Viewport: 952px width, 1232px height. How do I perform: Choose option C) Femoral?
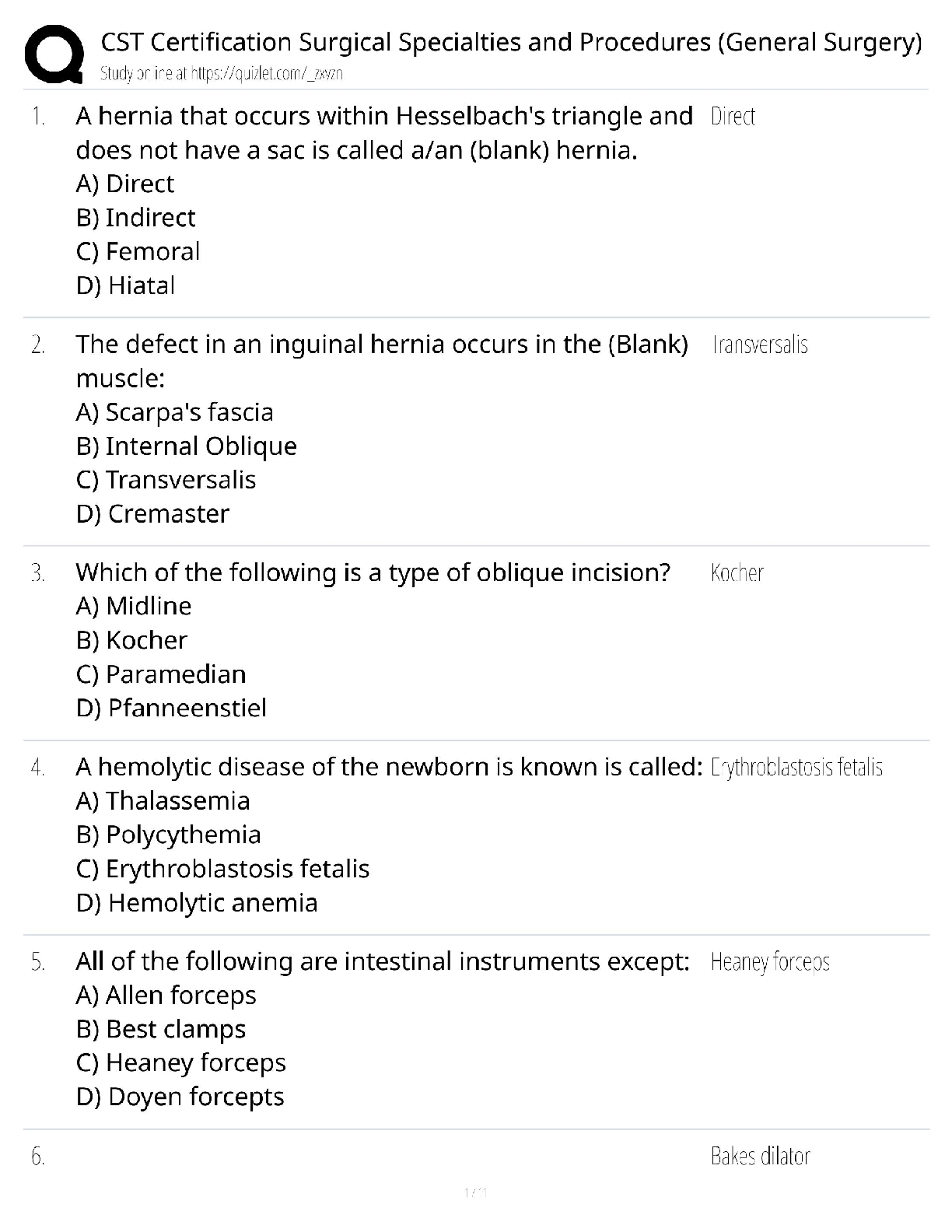click(x=138, y=252)
